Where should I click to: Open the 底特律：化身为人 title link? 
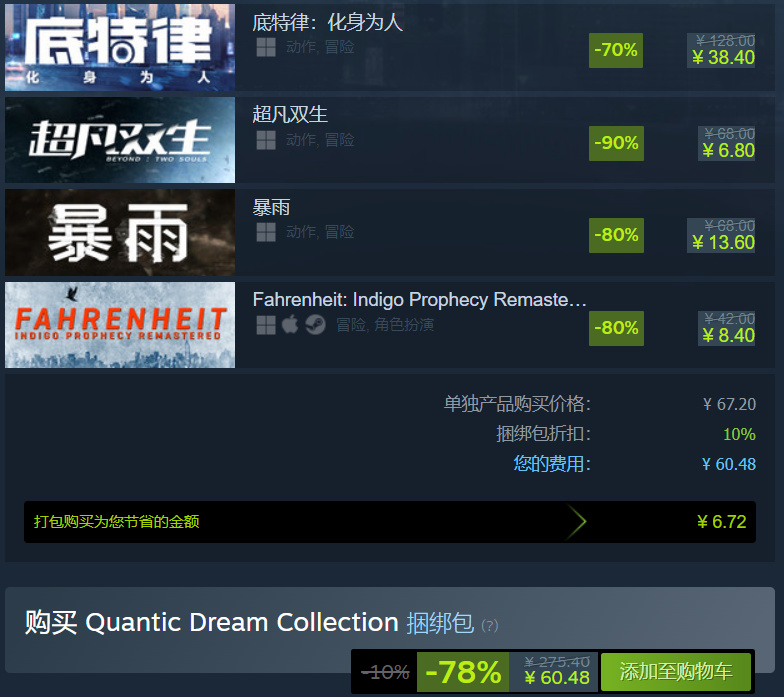(x=328, y=22)
